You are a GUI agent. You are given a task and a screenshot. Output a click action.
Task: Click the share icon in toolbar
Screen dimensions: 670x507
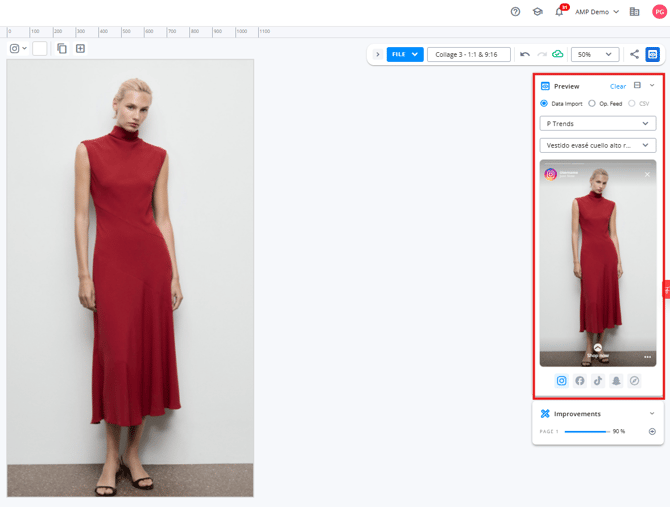point(634,54)
